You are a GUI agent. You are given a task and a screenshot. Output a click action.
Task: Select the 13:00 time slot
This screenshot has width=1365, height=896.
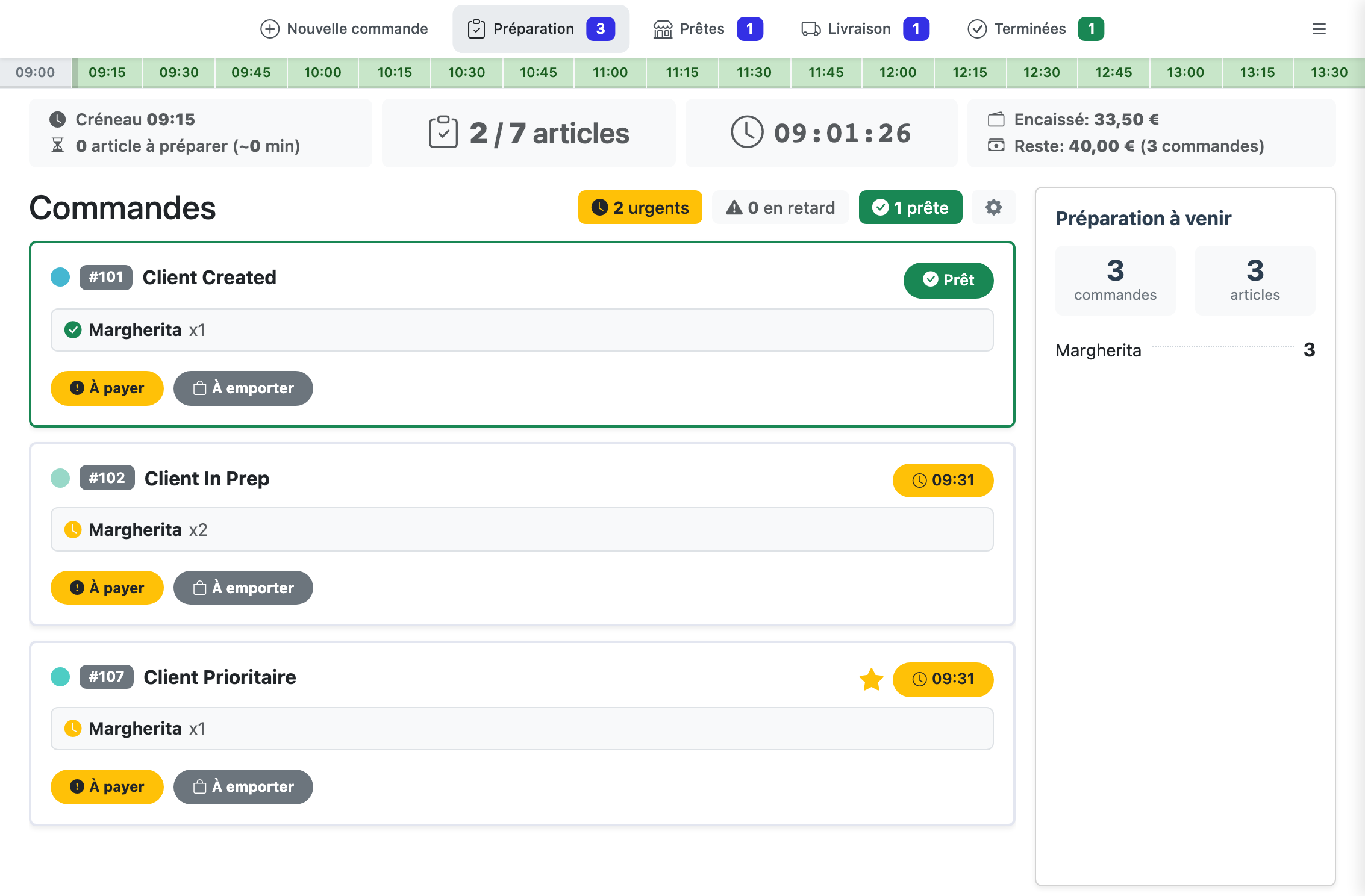point(1185,72)
